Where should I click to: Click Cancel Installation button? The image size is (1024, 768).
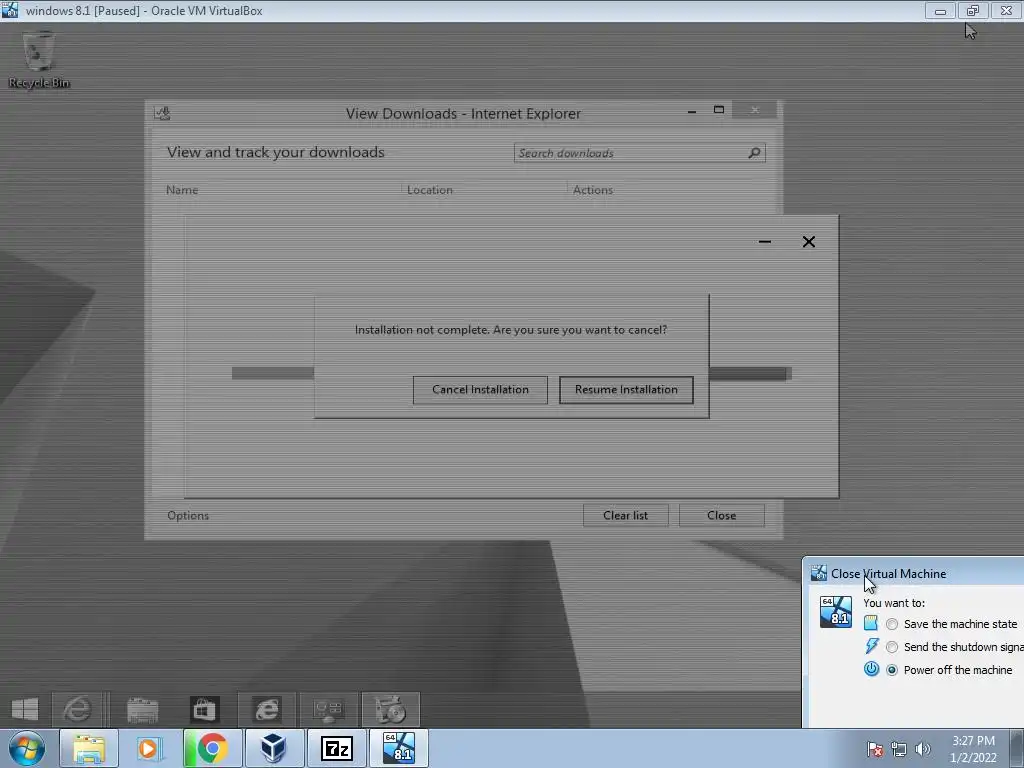[x=480, y=390]
